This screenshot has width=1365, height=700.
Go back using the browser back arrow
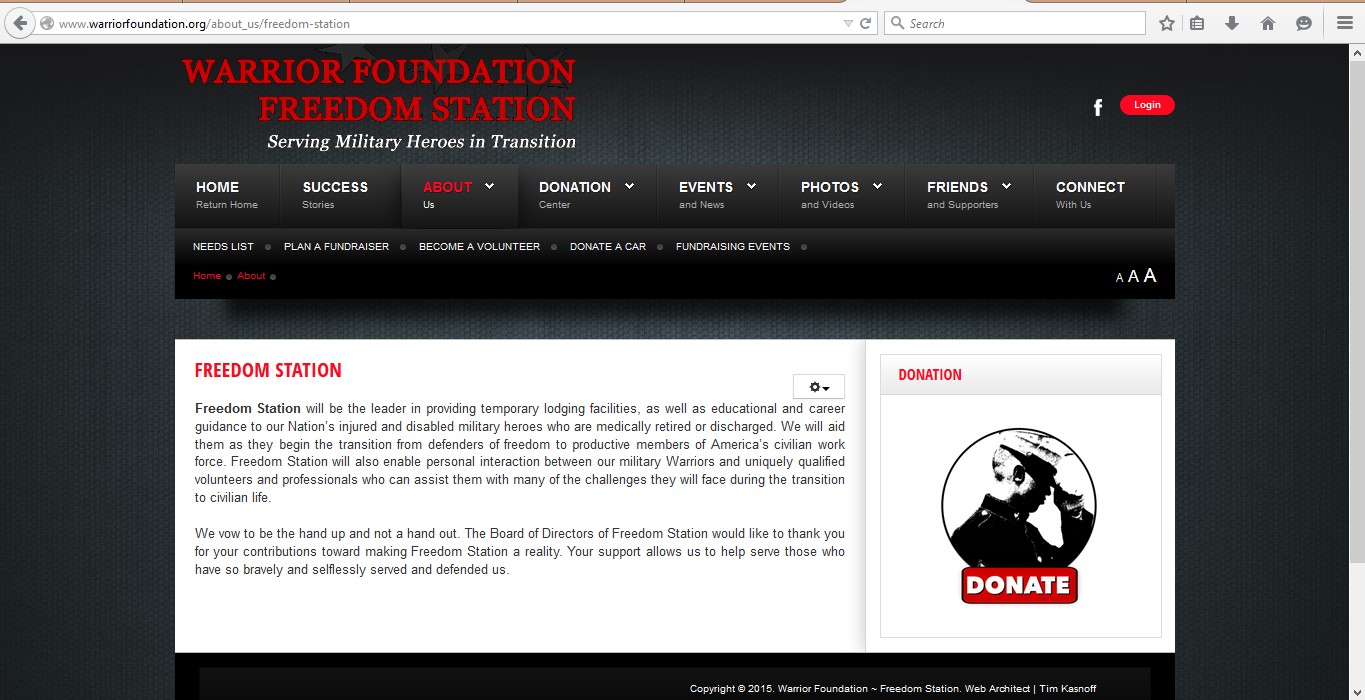[x=18, y=23]
